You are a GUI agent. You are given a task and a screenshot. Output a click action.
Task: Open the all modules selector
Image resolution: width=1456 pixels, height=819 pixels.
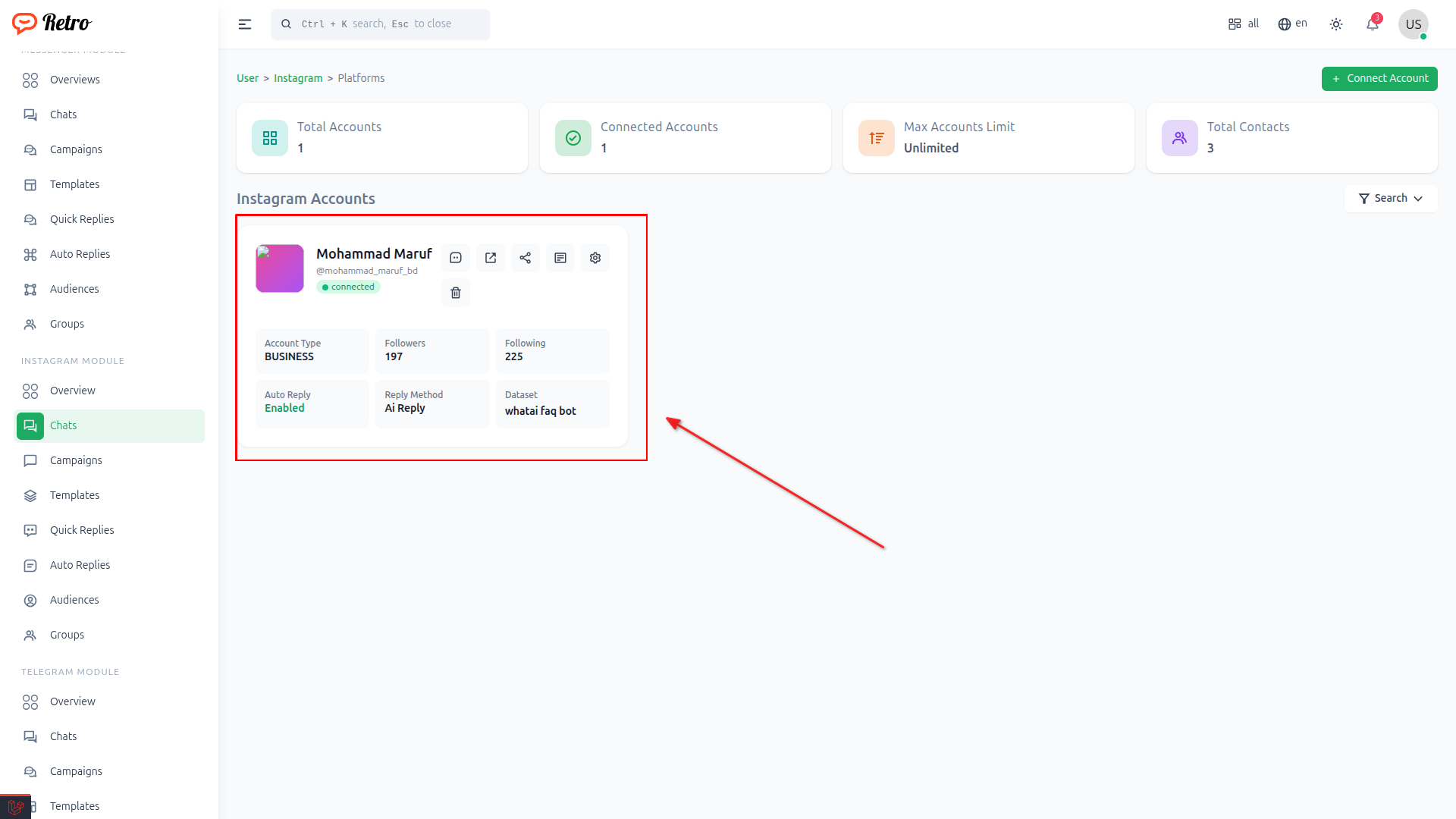1244,24
